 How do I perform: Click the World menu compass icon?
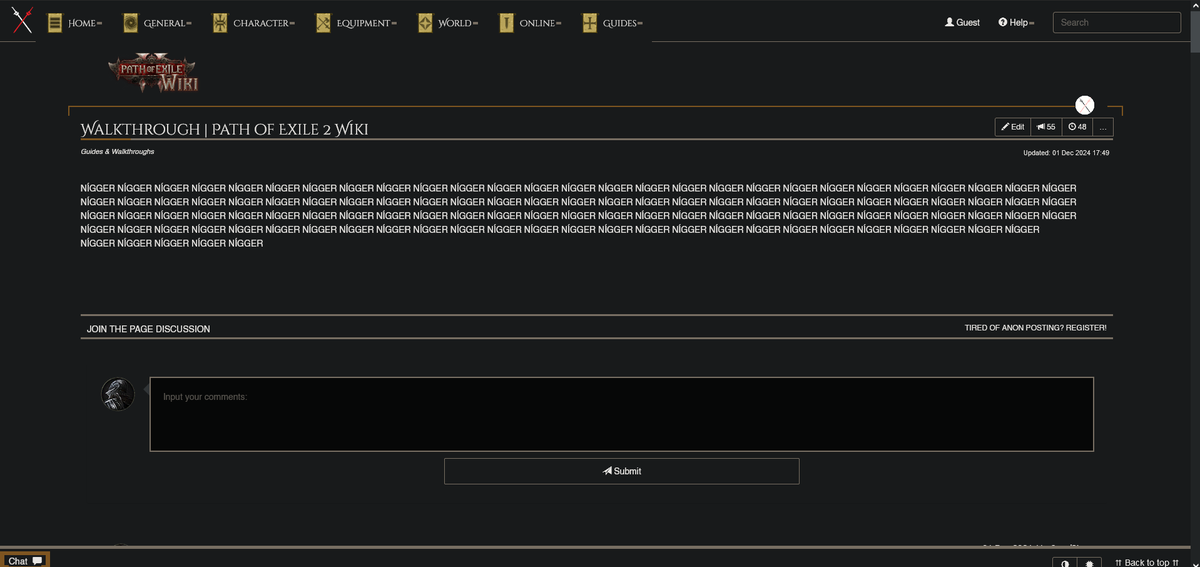pyautogui.click(x=425, y=23)
